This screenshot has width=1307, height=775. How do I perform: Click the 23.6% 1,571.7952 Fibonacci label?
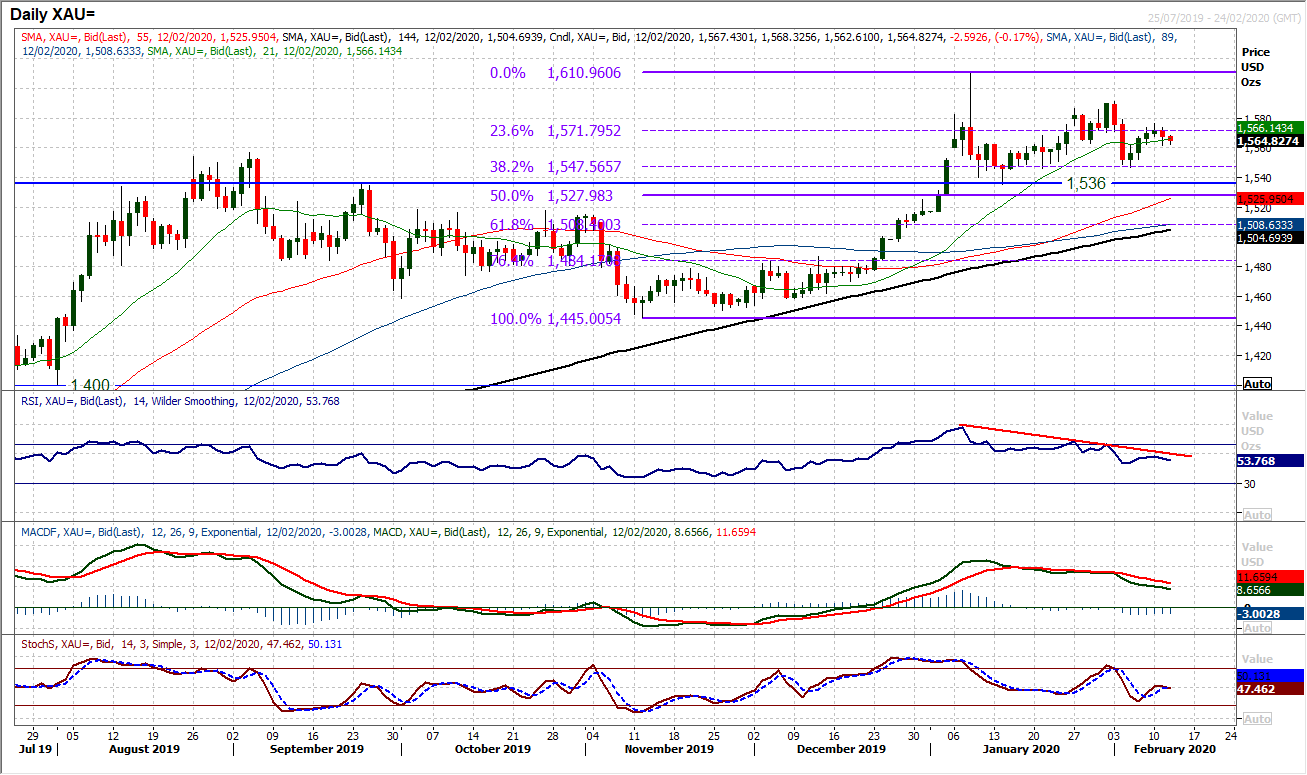click(555, 130)
